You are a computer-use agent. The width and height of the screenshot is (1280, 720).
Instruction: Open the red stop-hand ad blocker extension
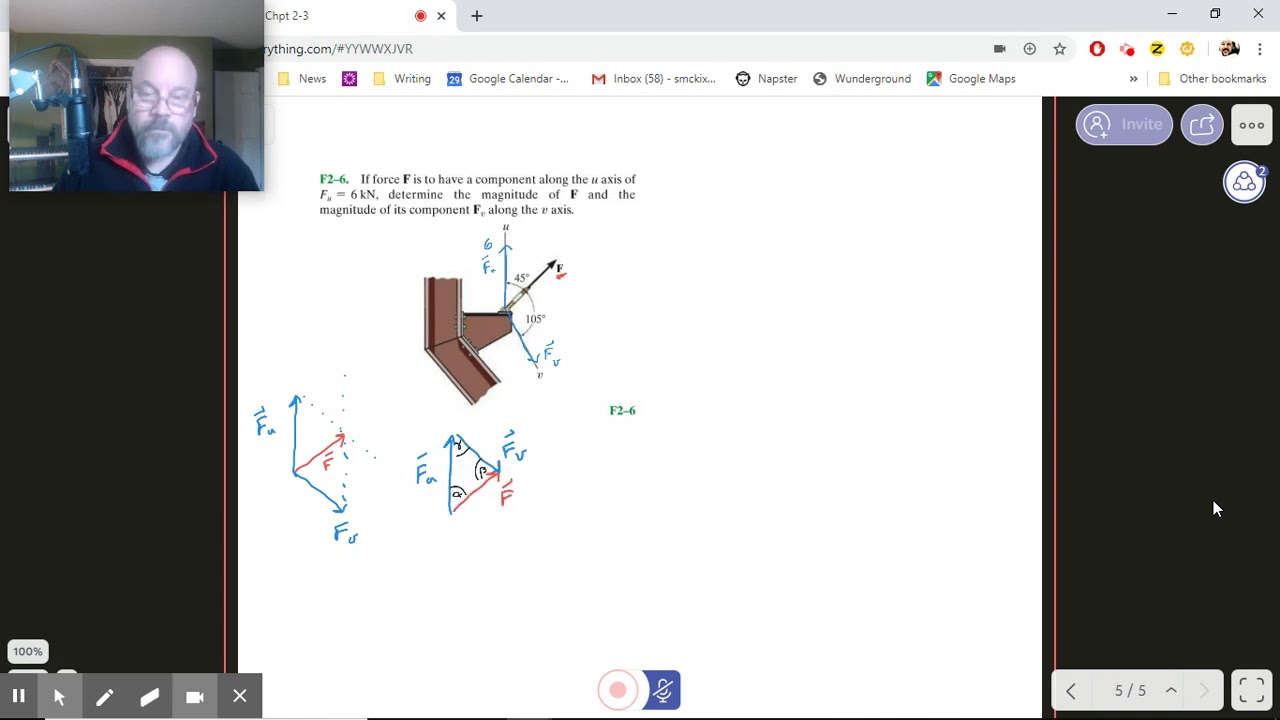coord(1097,49)
